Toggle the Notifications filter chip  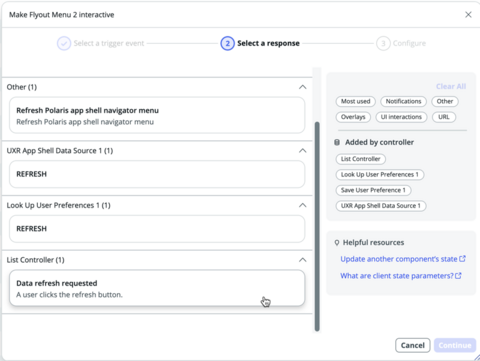tap(403, 101)
